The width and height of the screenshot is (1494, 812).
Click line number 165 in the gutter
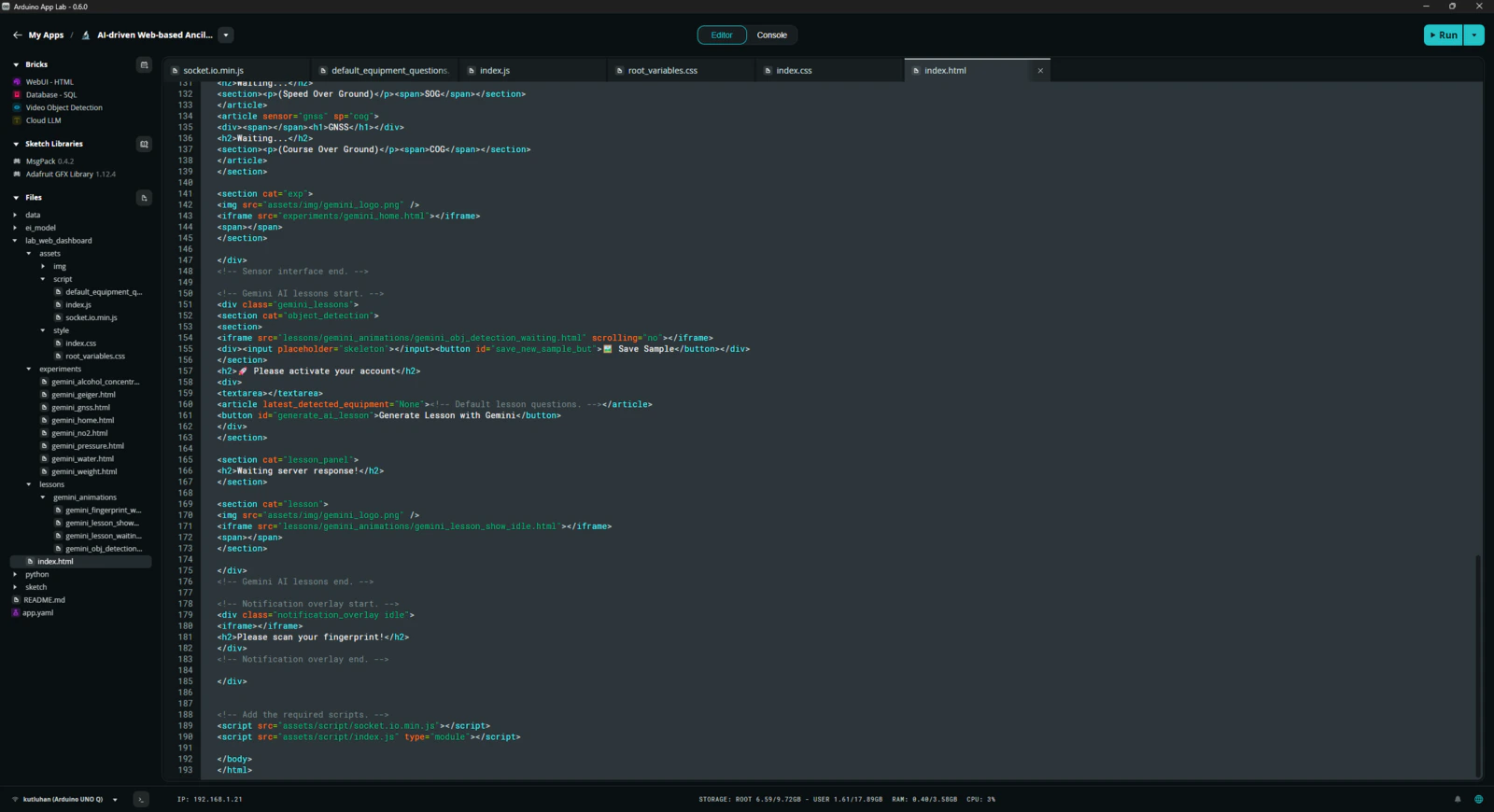pyautogui.click(x=185, y=460)
